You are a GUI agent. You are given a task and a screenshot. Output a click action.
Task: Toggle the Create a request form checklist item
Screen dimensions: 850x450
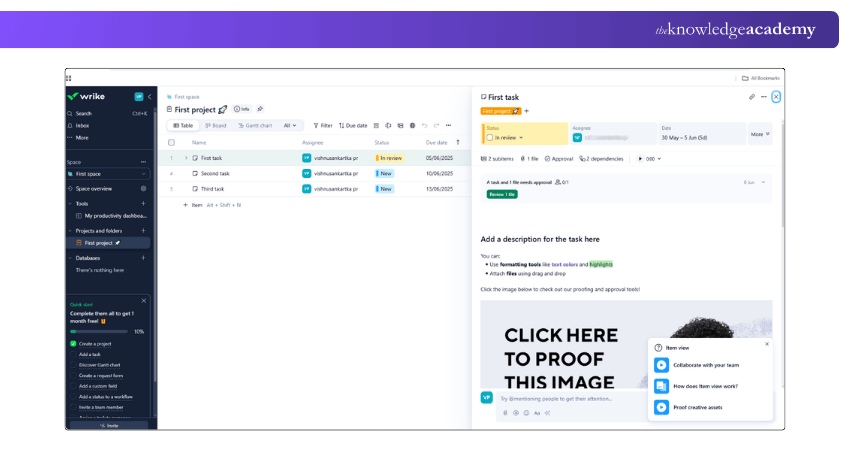click(73, 376)
